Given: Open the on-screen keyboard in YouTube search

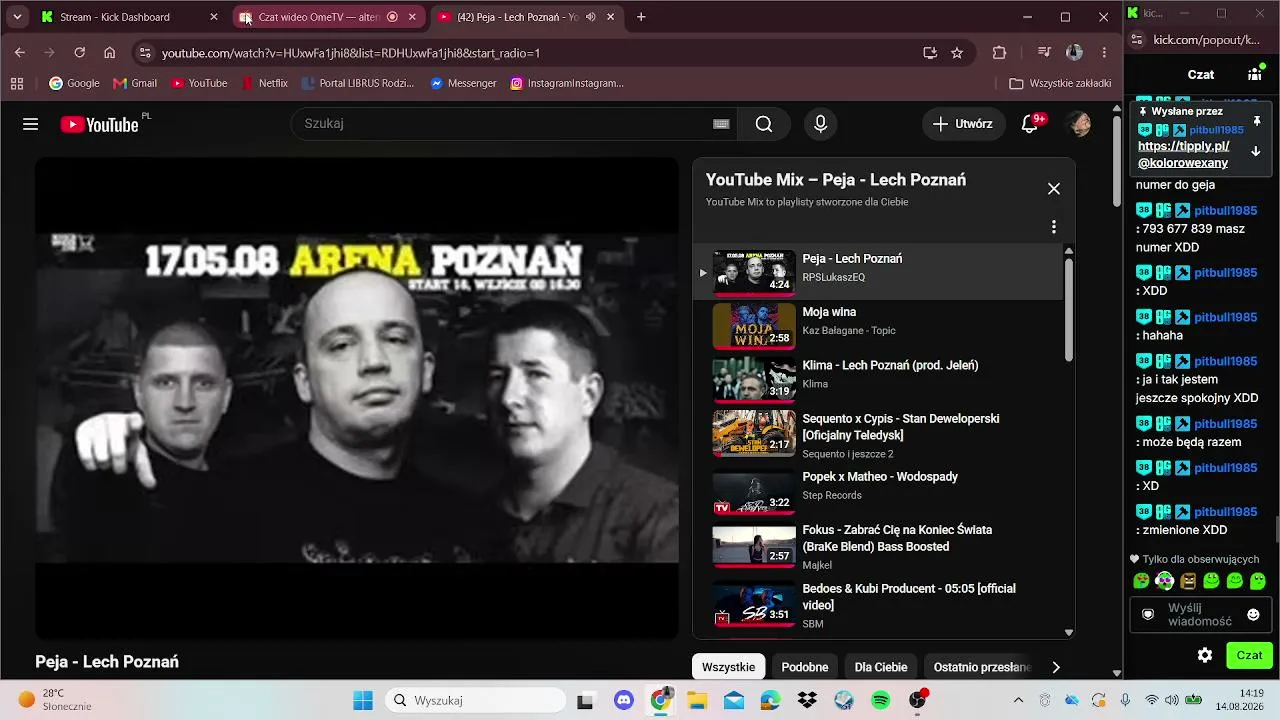Looking at the screenshot, I should tap(721, 124).
